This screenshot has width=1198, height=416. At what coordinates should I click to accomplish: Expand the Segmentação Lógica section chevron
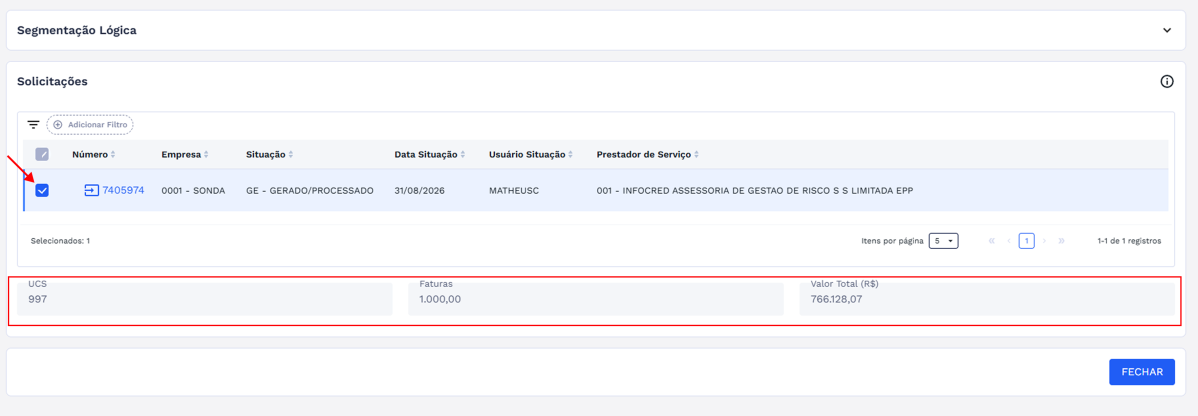1167,31
